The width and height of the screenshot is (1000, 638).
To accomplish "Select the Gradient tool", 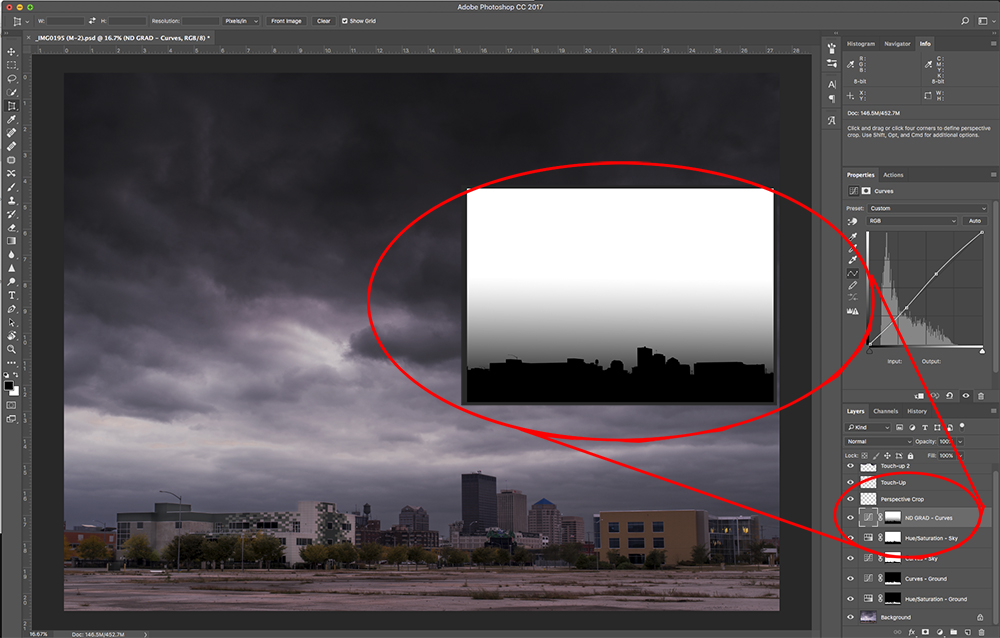I will click(11, 241).
